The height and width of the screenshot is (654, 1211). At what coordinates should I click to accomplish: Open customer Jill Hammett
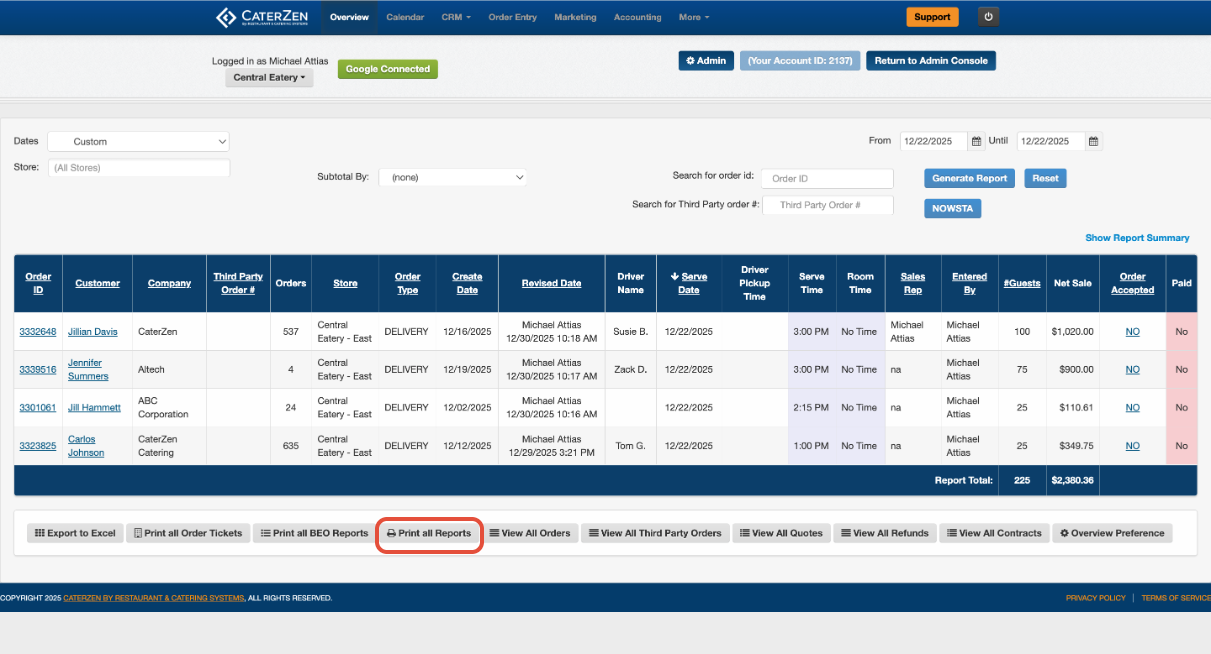coord(94,407)
